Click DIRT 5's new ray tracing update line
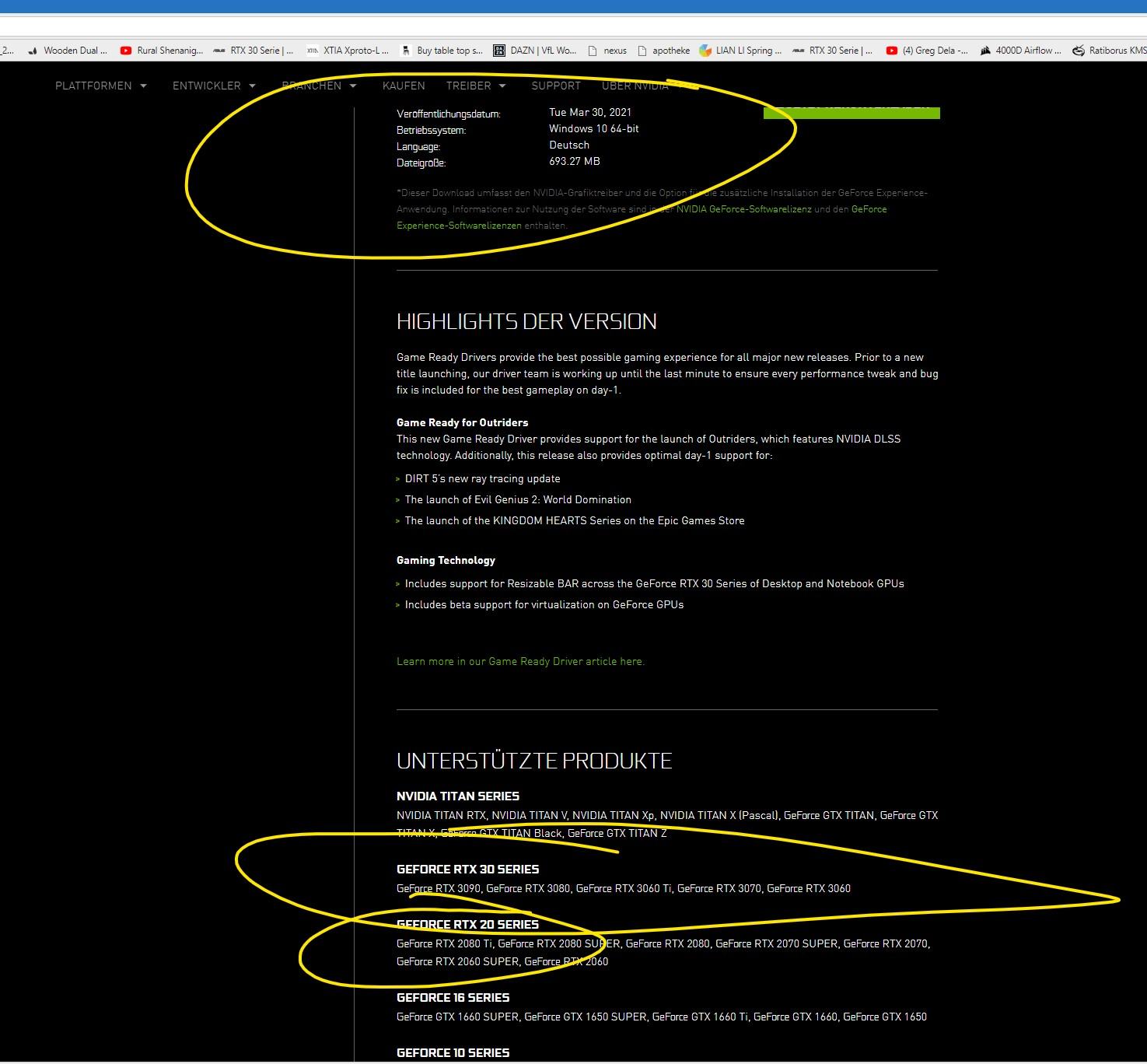Viewport: 1147px width, 1064px height. (x=482, y=478)
